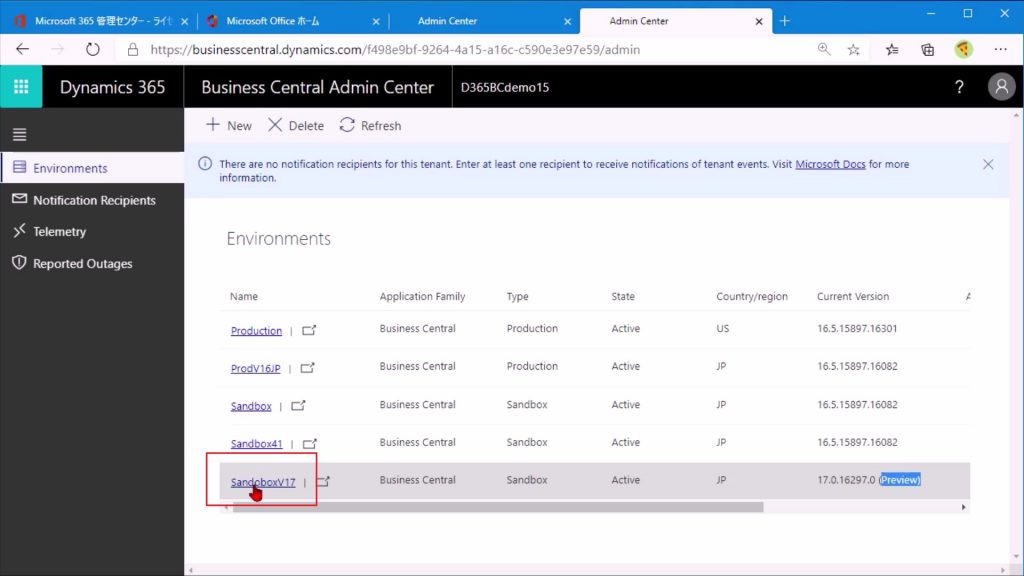1024x576 pixels.
Task: Switch to Microsoft Office ホーム tab
Action: [291, 21]
